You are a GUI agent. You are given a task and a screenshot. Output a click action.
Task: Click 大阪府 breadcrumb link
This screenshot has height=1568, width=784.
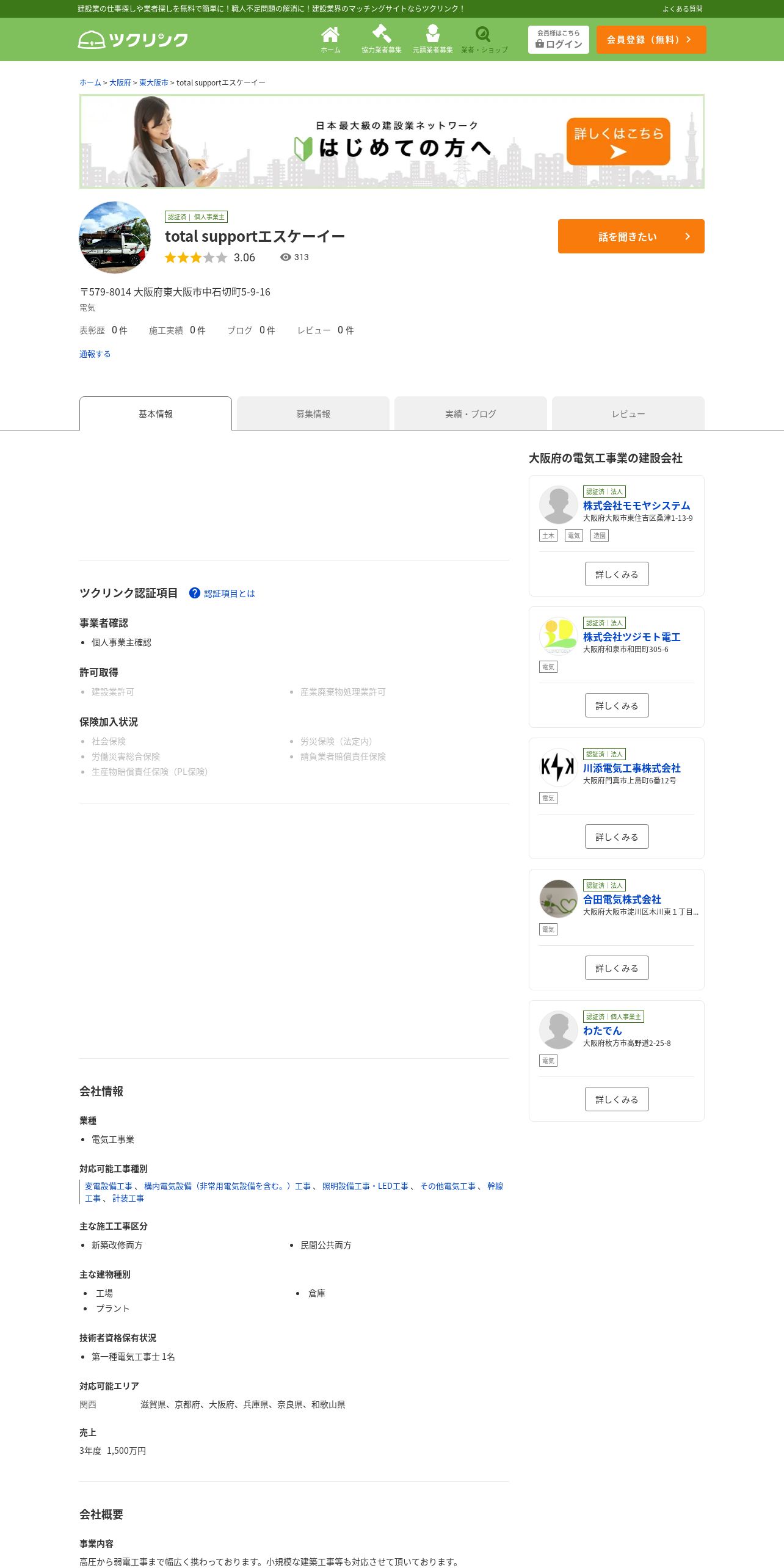(120, 82)
